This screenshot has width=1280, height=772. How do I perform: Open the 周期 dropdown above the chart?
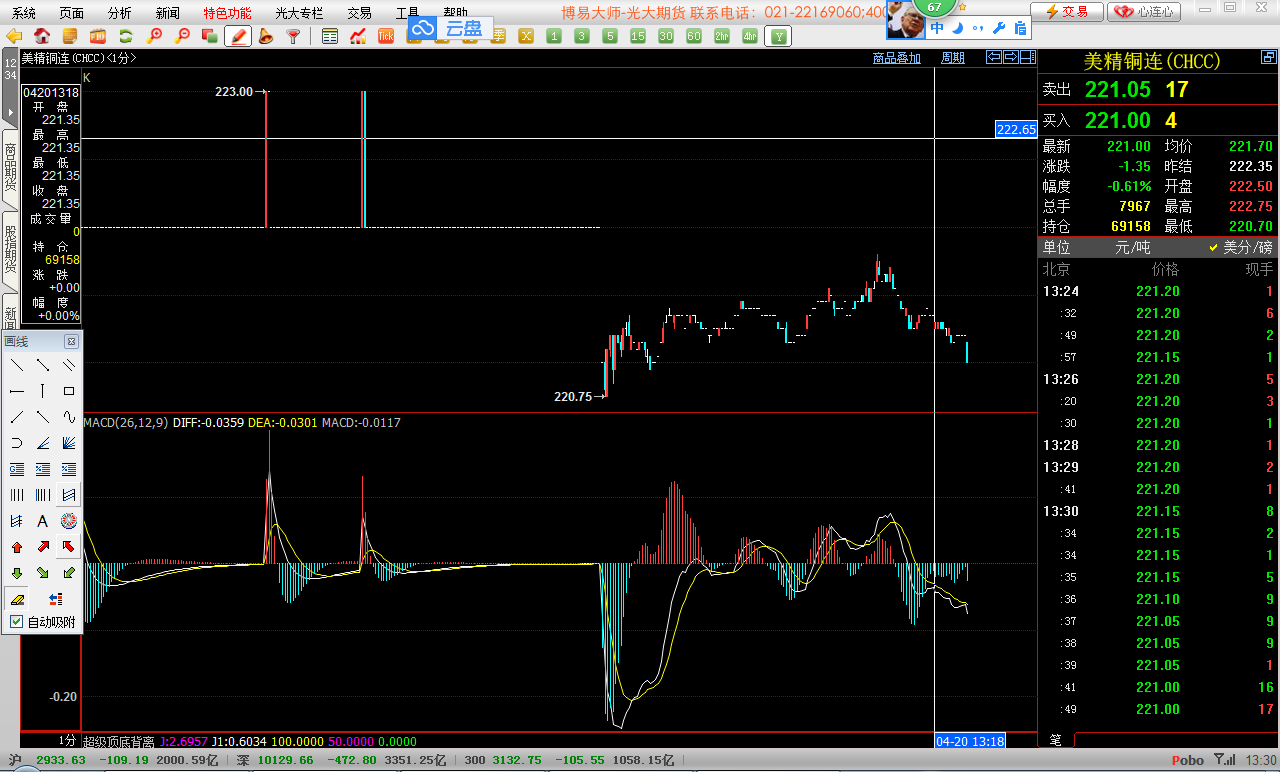click(x=952, y=57)
